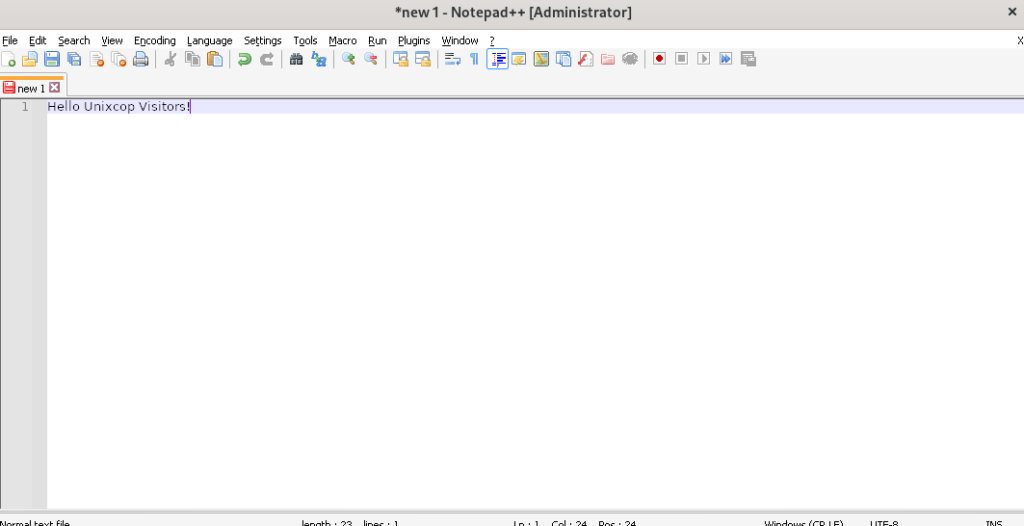
Task: Click the Save All icon
Action: pos(74,59)
